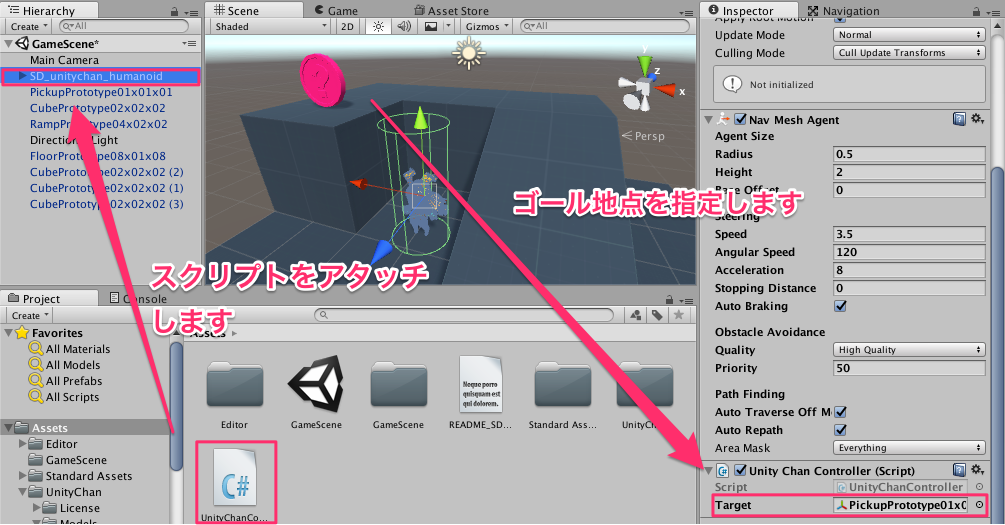Image resolution: width=1005 pixels, height=525 pixels.
Task: Select All Scripts under Favorites
Action: tap(72, 397)
